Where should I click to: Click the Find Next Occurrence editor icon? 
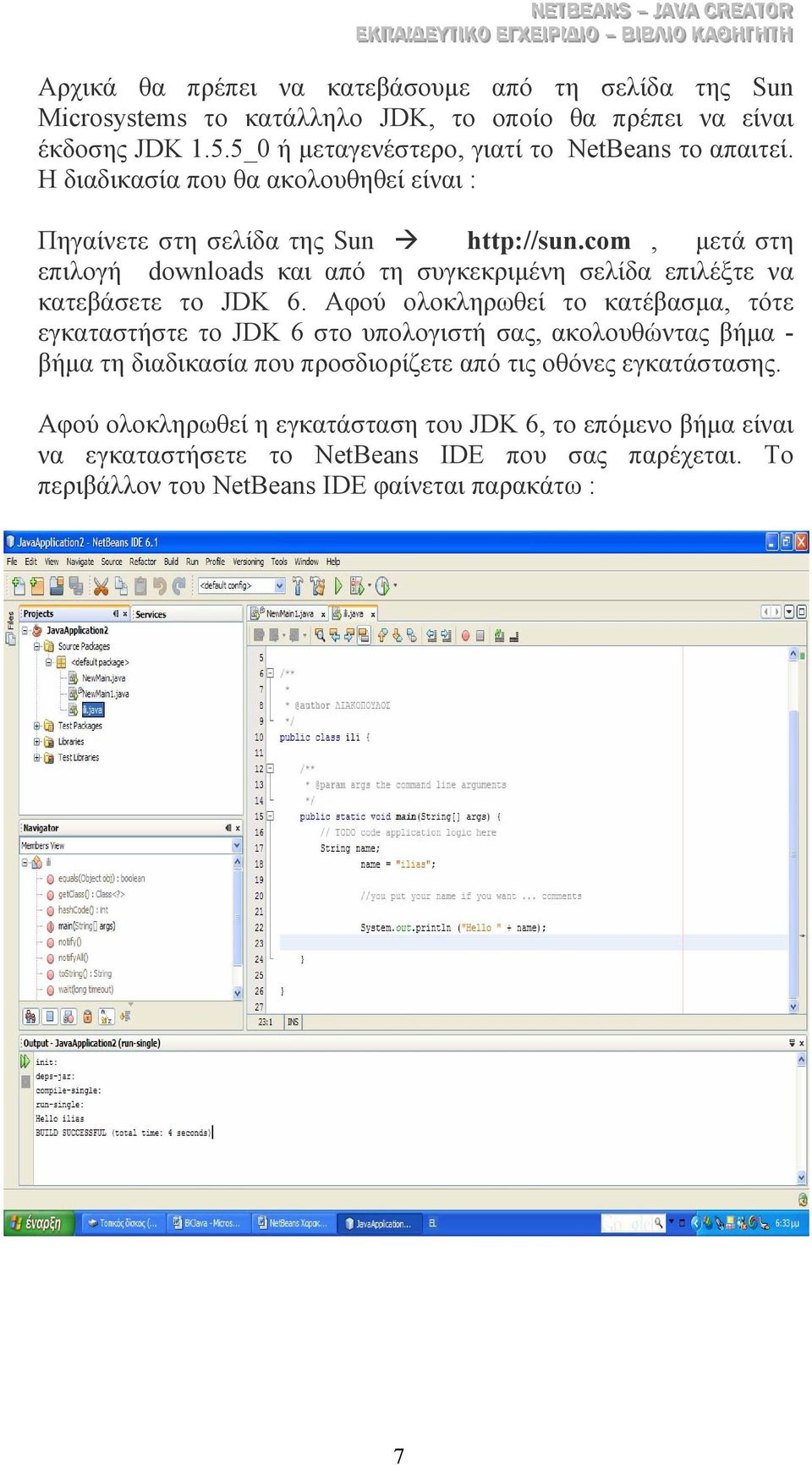coord(348,635)
